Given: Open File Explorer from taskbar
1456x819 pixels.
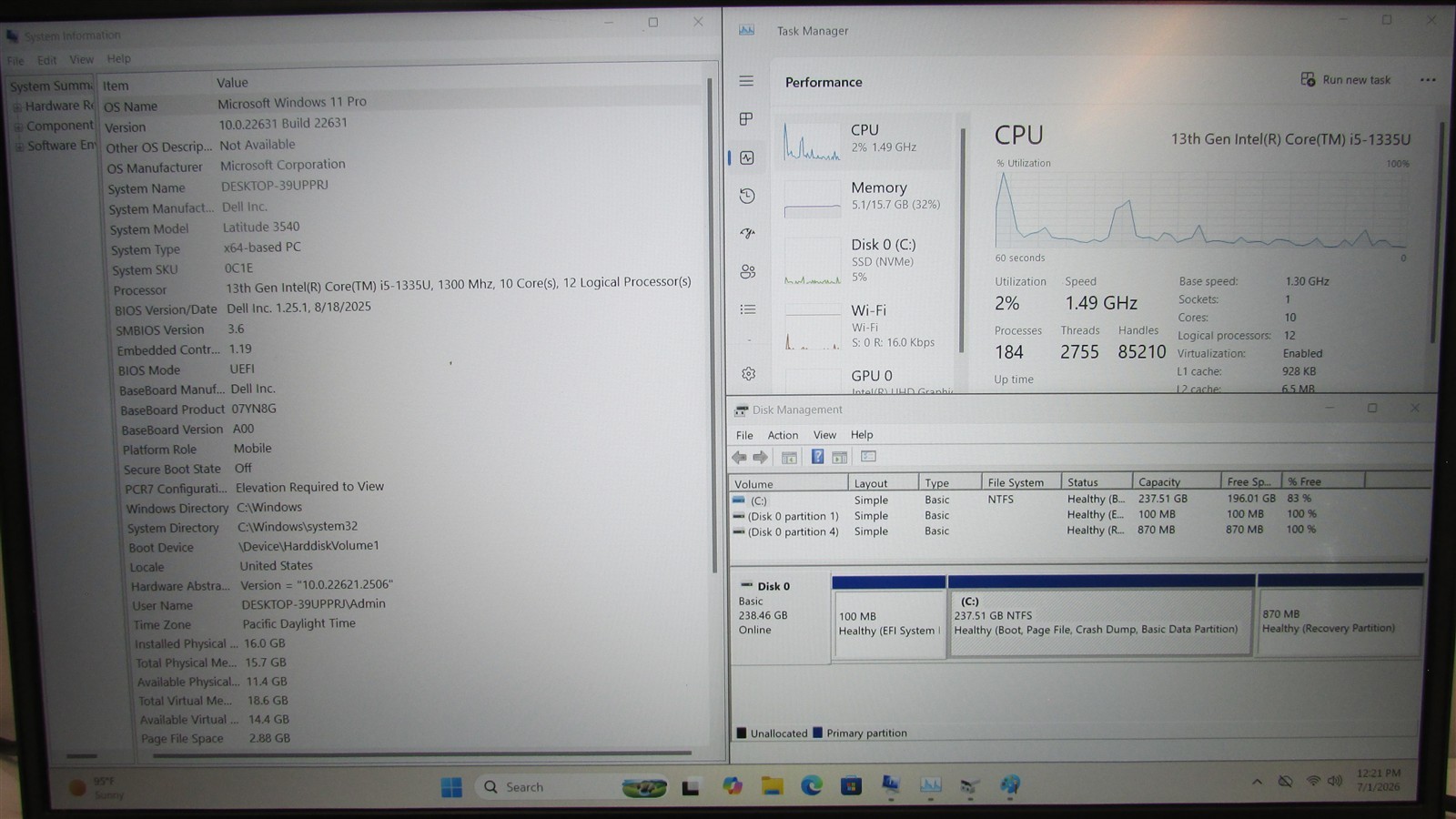Looking at the screenshot, I should tap(773, 786).
